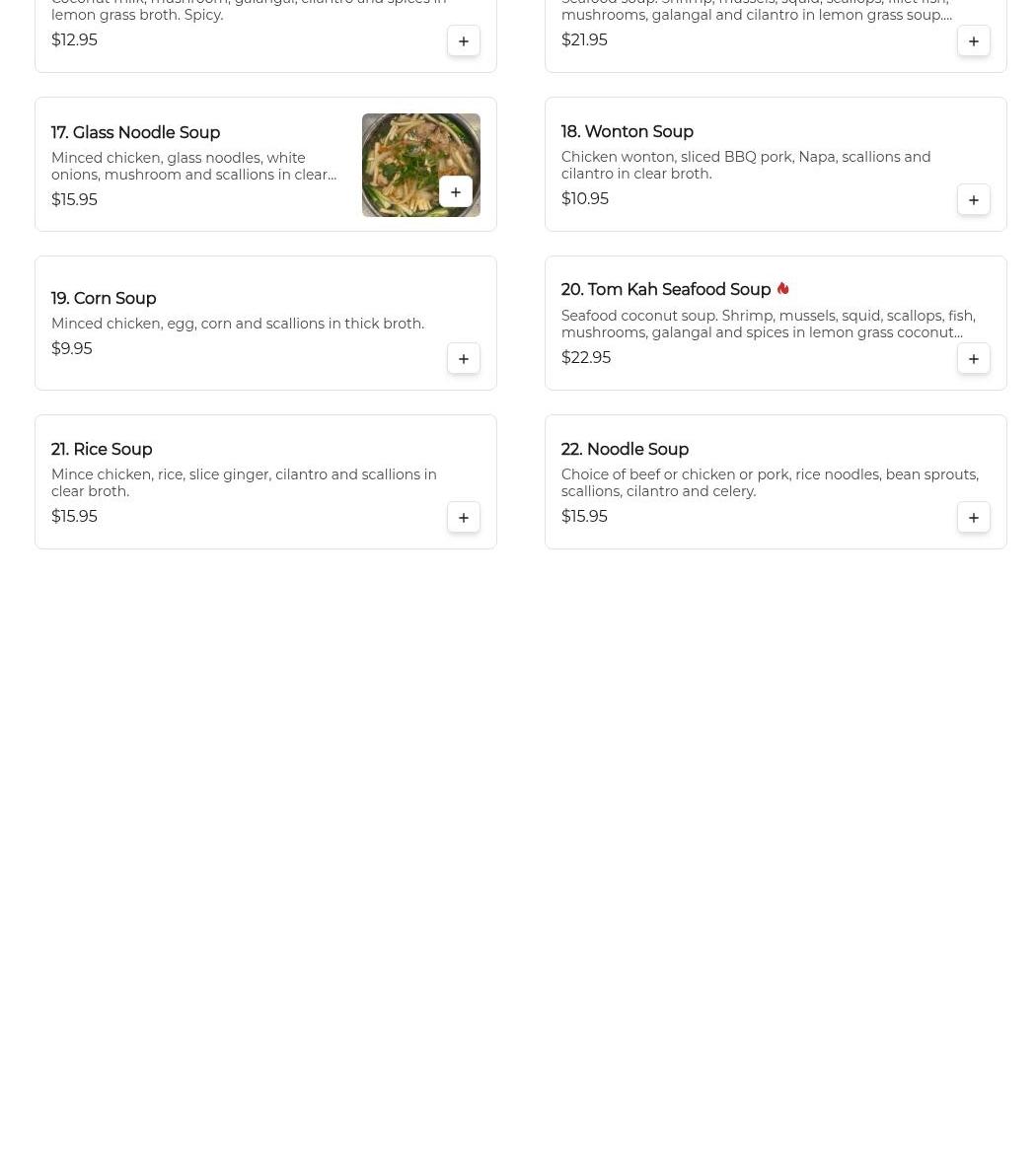
Task: Add Corn Soup using its plus icon
Action: (463, 359)
